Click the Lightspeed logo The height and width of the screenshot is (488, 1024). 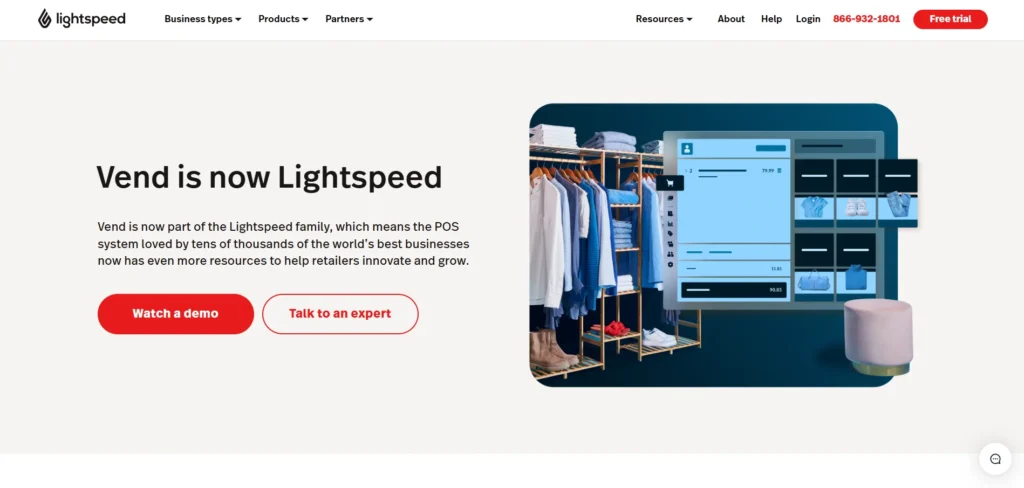(82, 19)
